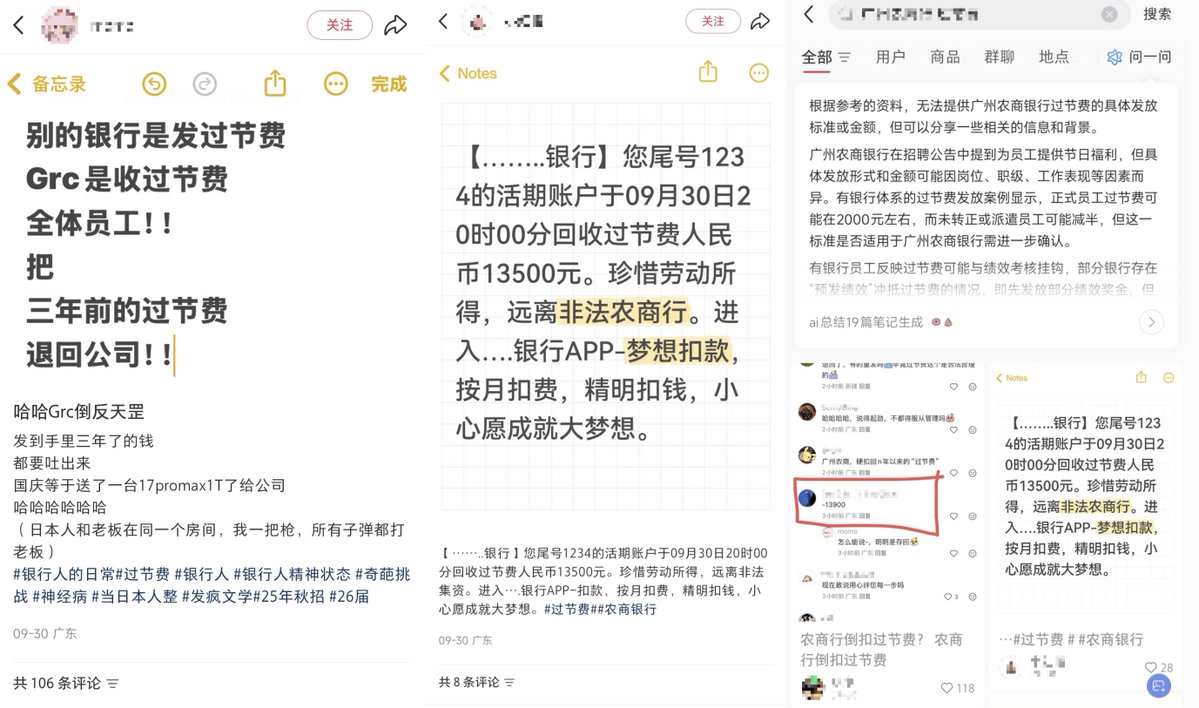Image resolution: width=1199 pixels, height=708 pixels.
Task: Switch to the 地点 tab
Action: tap(1053, 57)
